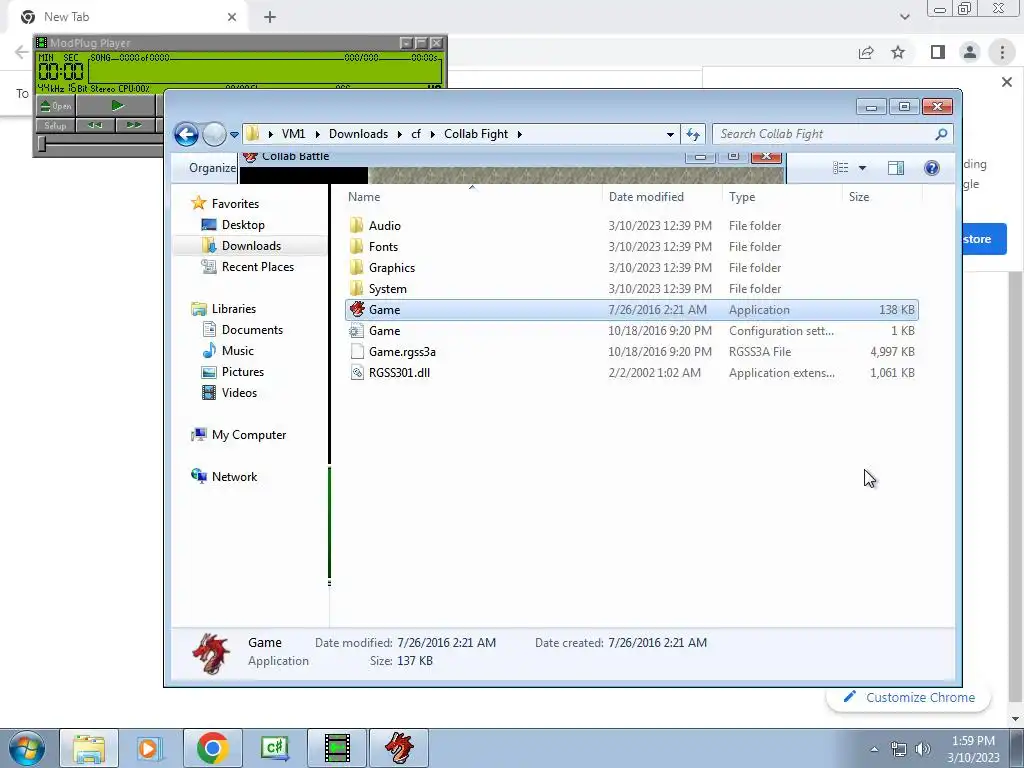Viewport: 1024px width, 768px height.
Task: Open a new Chrome tab
Action: tap(270, 17)
